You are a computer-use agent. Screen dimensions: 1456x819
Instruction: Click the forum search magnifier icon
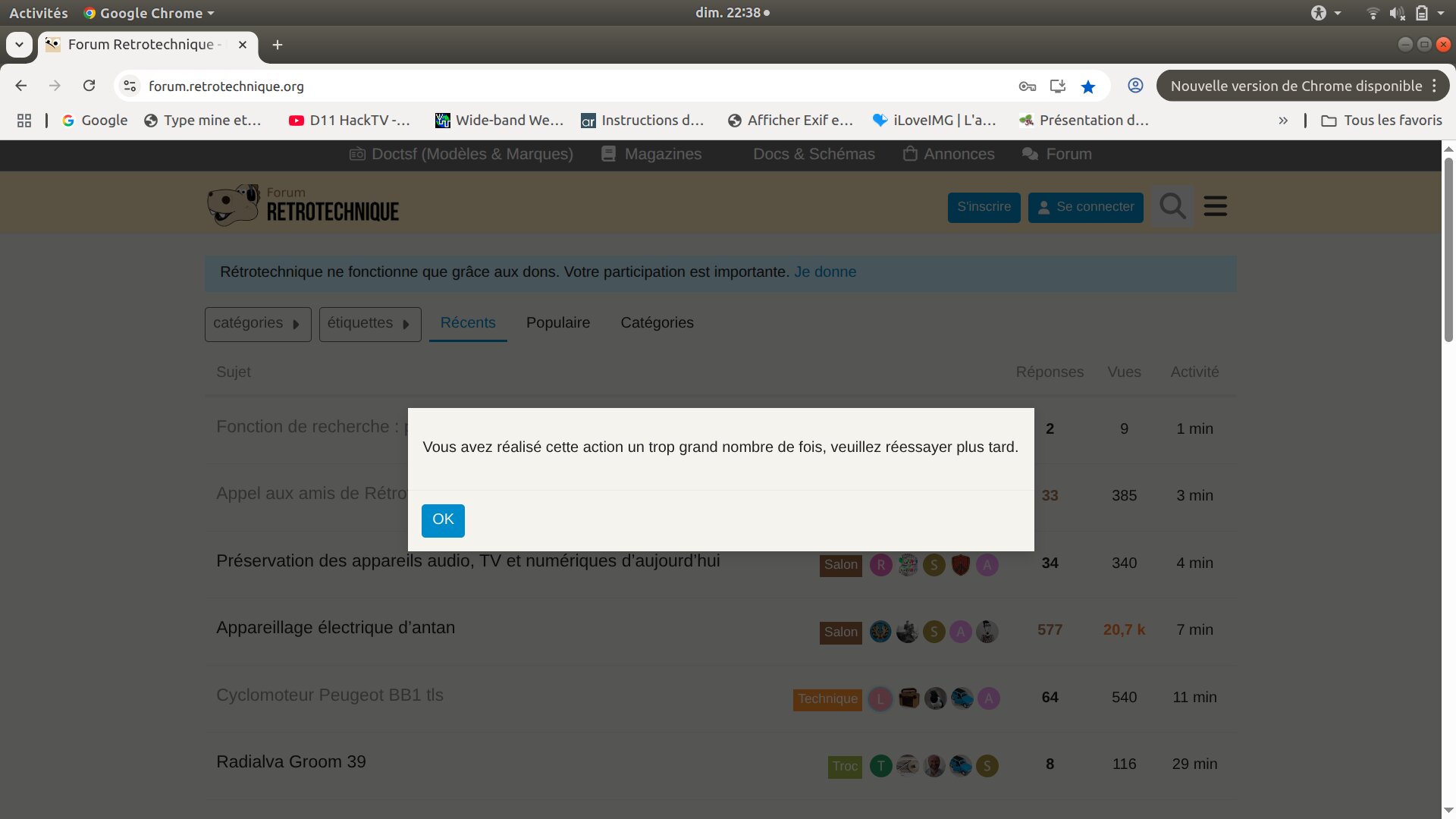pyautogui.click(x=1172, y=206)
